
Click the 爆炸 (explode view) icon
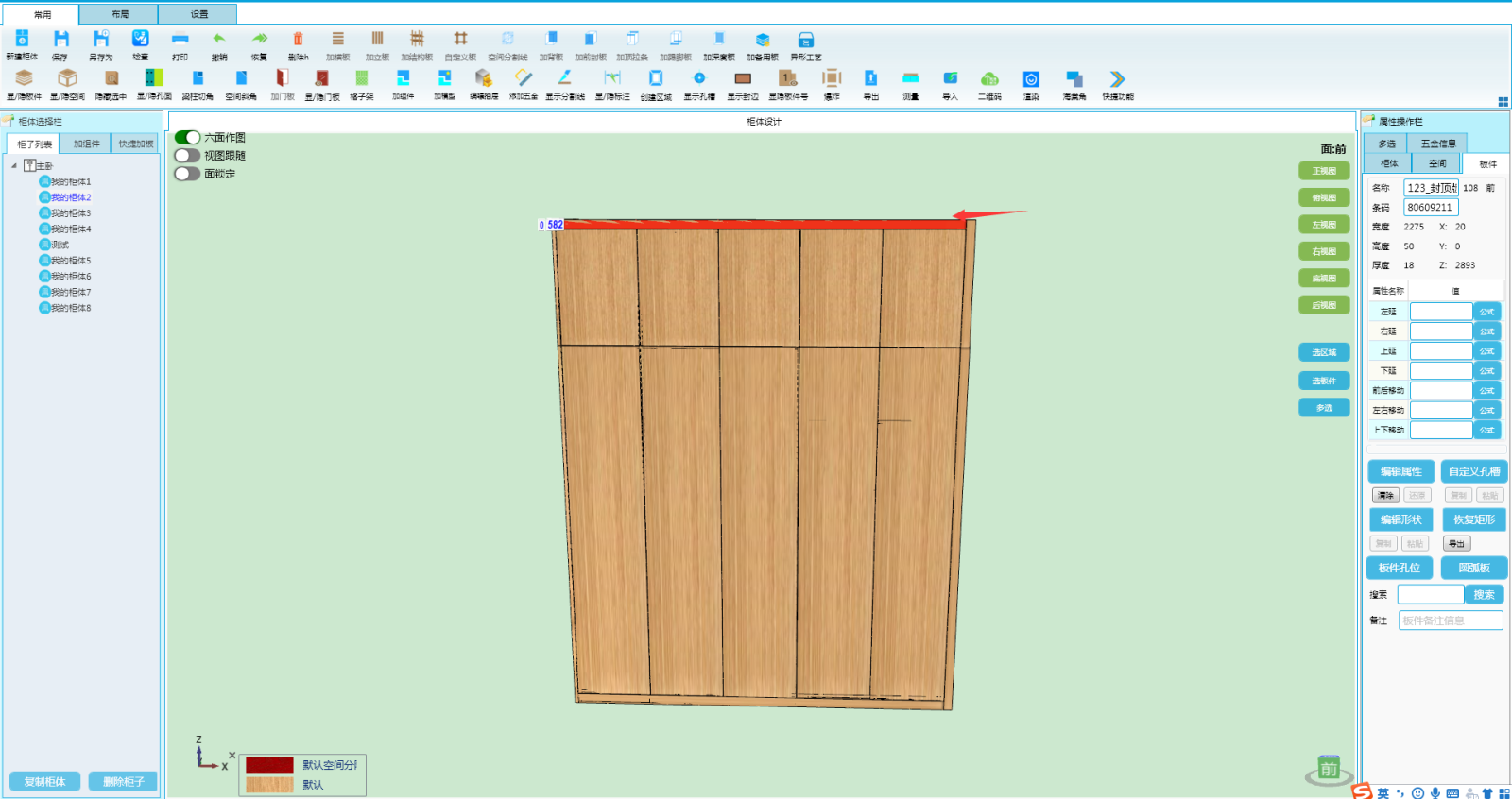point(832,79)
